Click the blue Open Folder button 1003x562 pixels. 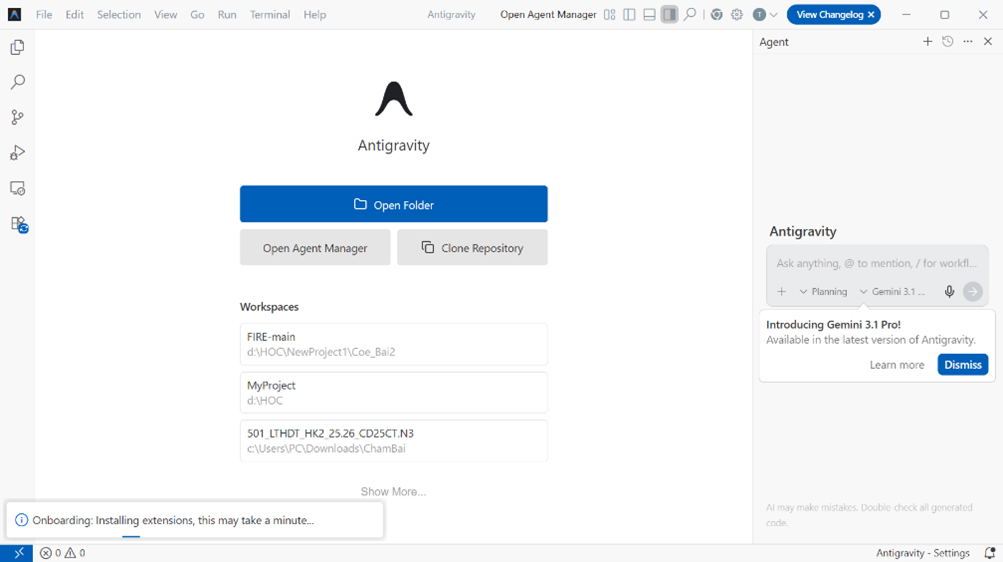pyautogui.click(x=393, y=204)
